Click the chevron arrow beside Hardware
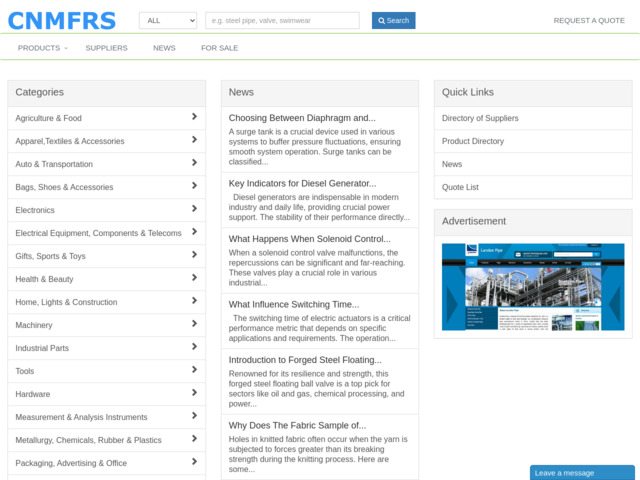 194,393
